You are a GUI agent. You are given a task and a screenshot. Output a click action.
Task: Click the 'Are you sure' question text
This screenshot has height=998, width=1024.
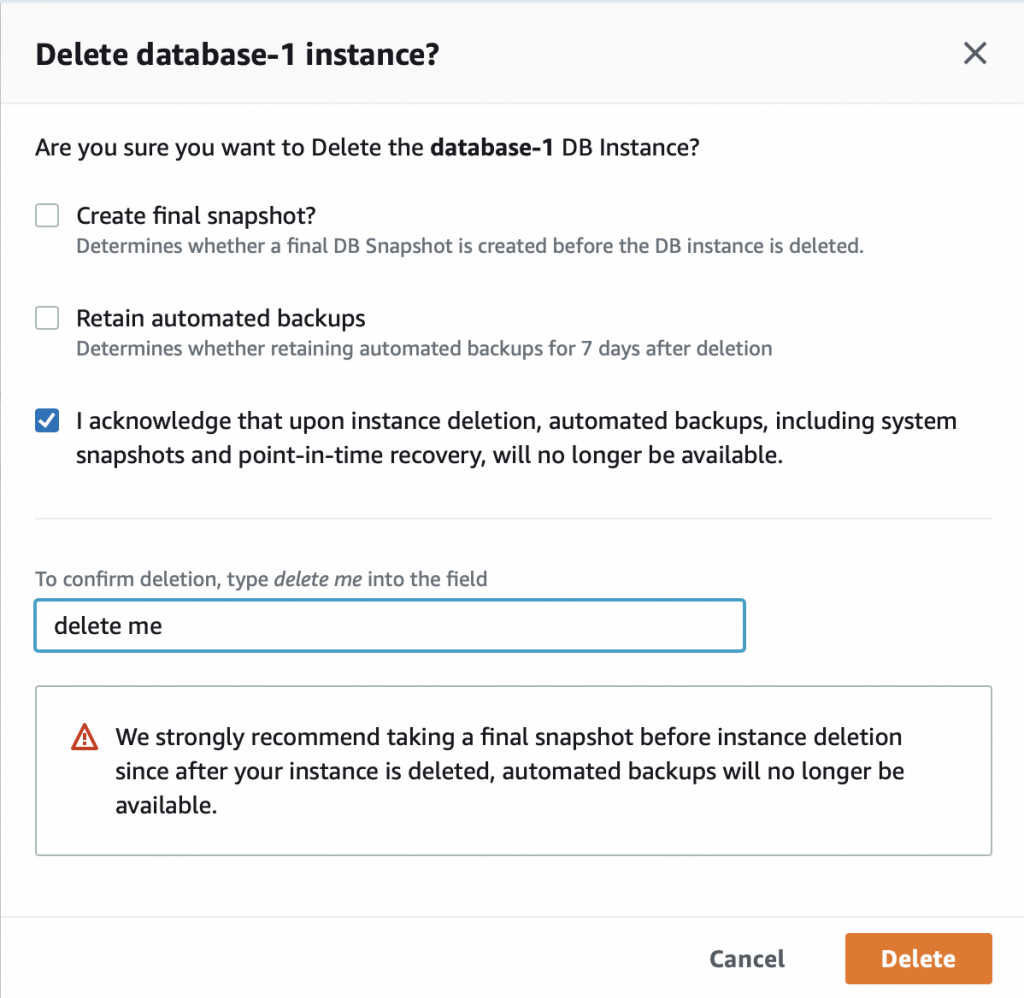[x=367, y=148]
